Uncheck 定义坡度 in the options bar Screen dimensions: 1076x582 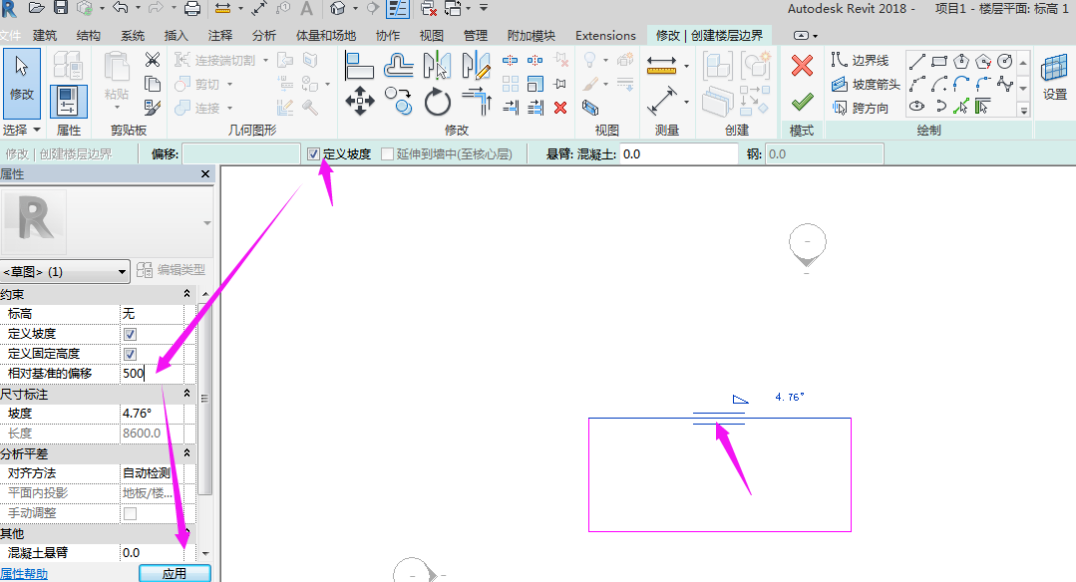(x=314, y=154)
